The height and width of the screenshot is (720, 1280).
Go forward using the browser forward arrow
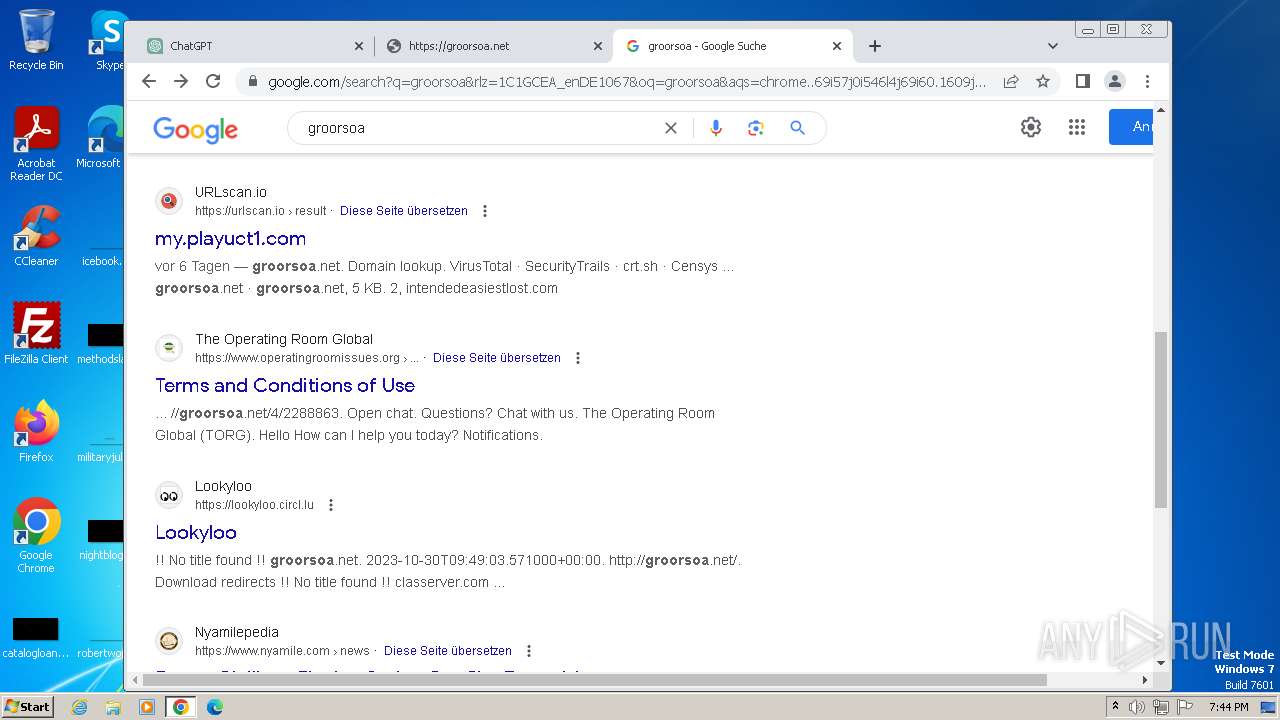(x=181, y=81)
